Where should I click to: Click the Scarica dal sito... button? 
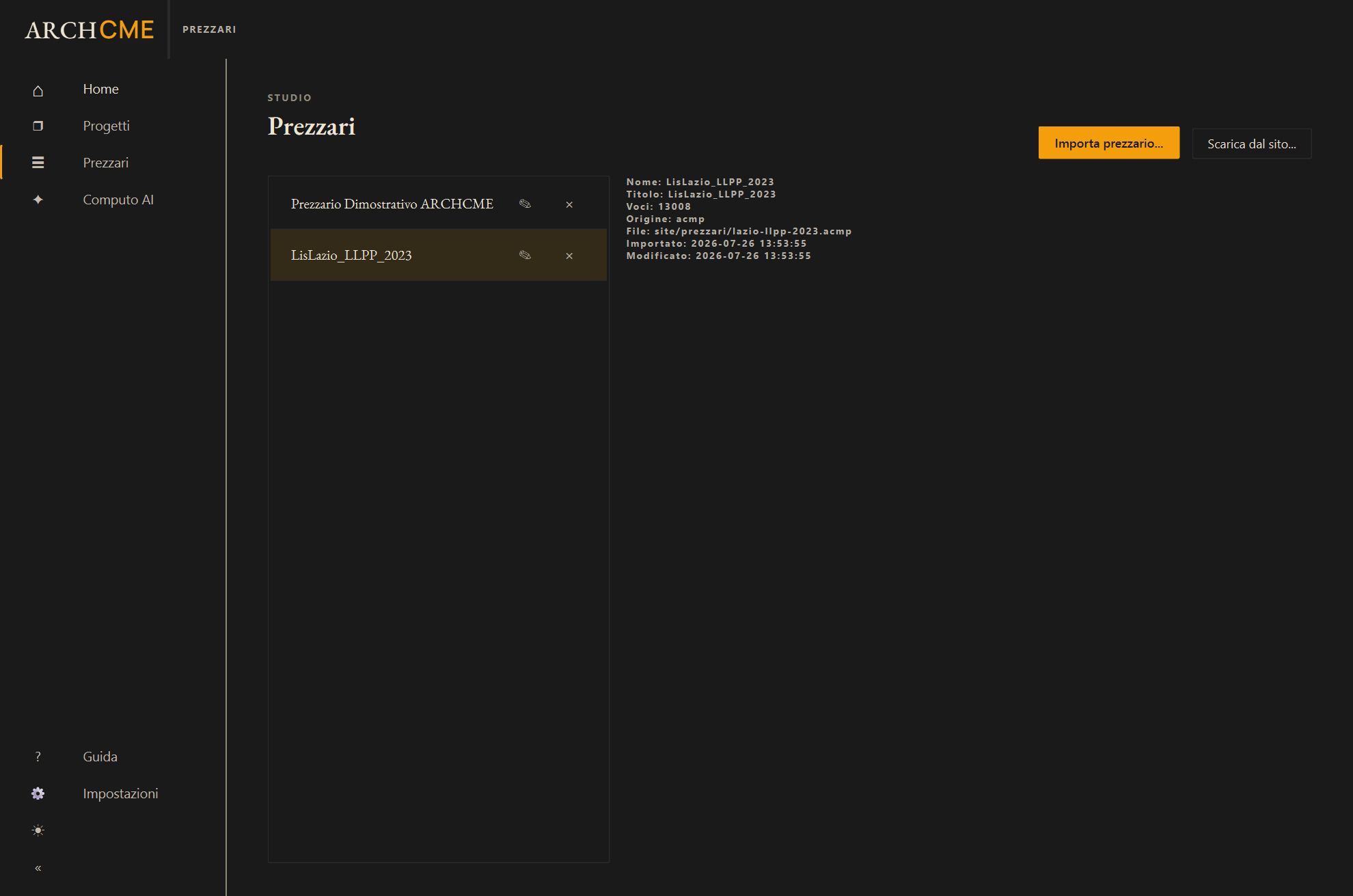click(x=1252, y=144)
